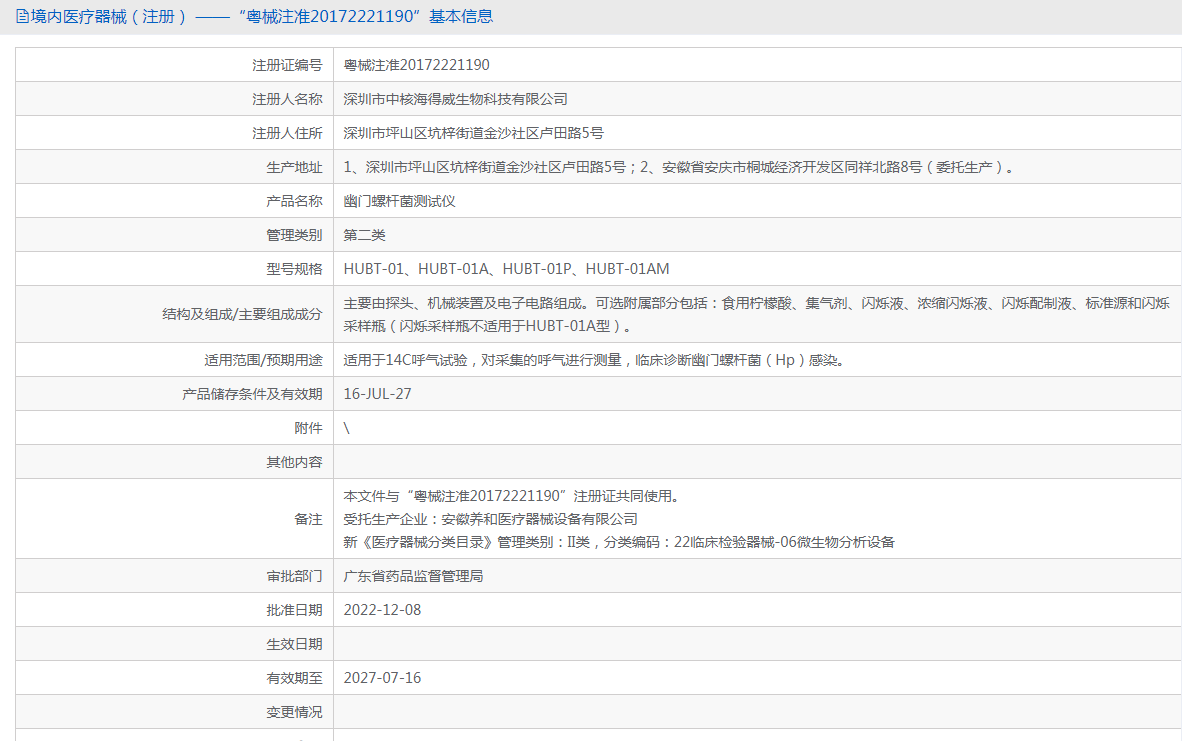Image resolution: width=1182 pixels, height=741 pixels.
Task: Select the backslash value in the 附件 row
Action: click(x=347, y=428)
